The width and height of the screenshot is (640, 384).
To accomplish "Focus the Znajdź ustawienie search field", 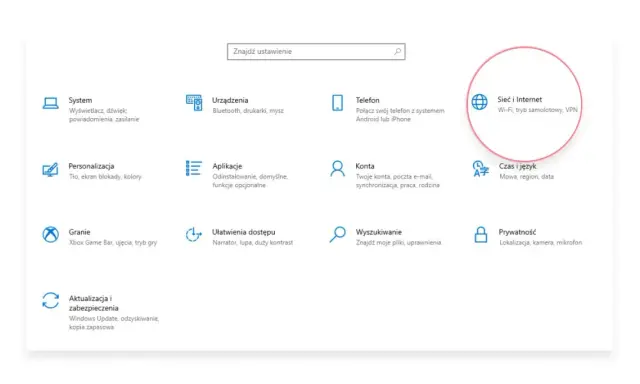I will [316, 51].
